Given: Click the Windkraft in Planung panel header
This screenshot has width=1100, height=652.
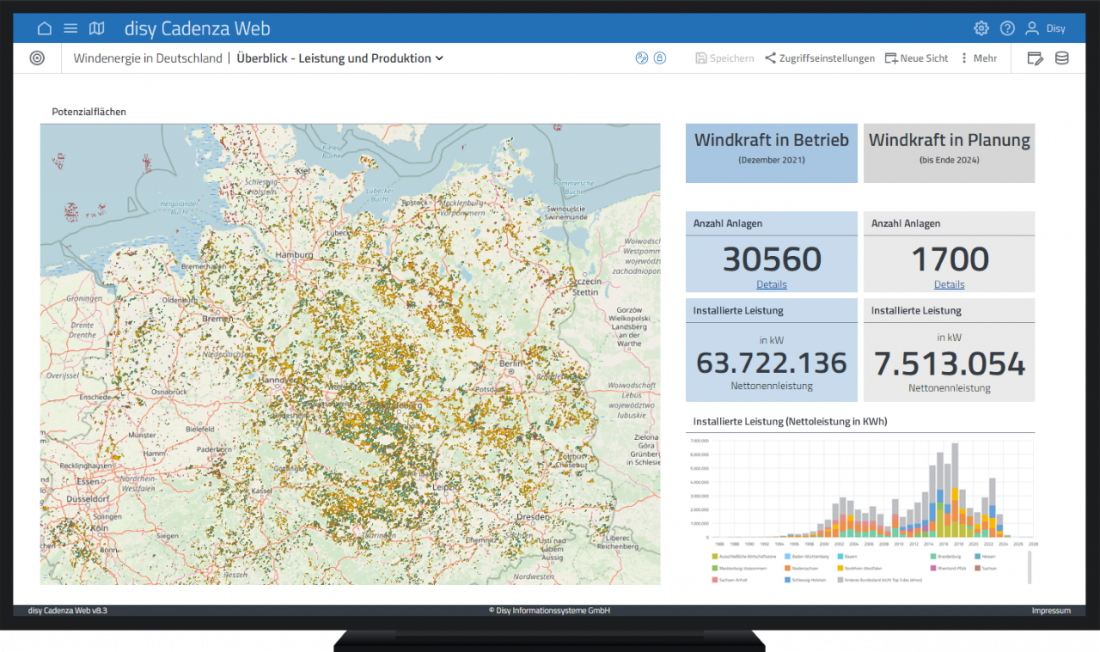Looking at the screenshot, I should (948, 152).
